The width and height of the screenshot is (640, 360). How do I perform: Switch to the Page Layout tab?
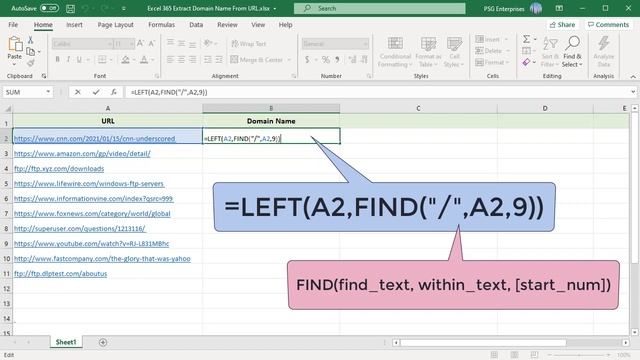pyautogui.click(x=116, y=24)
